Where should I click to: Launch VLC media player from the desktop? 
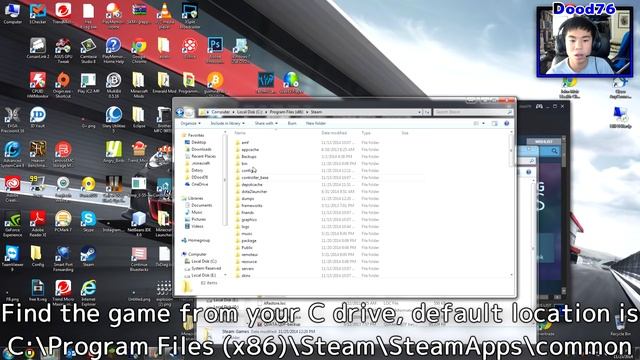point(164,15)
